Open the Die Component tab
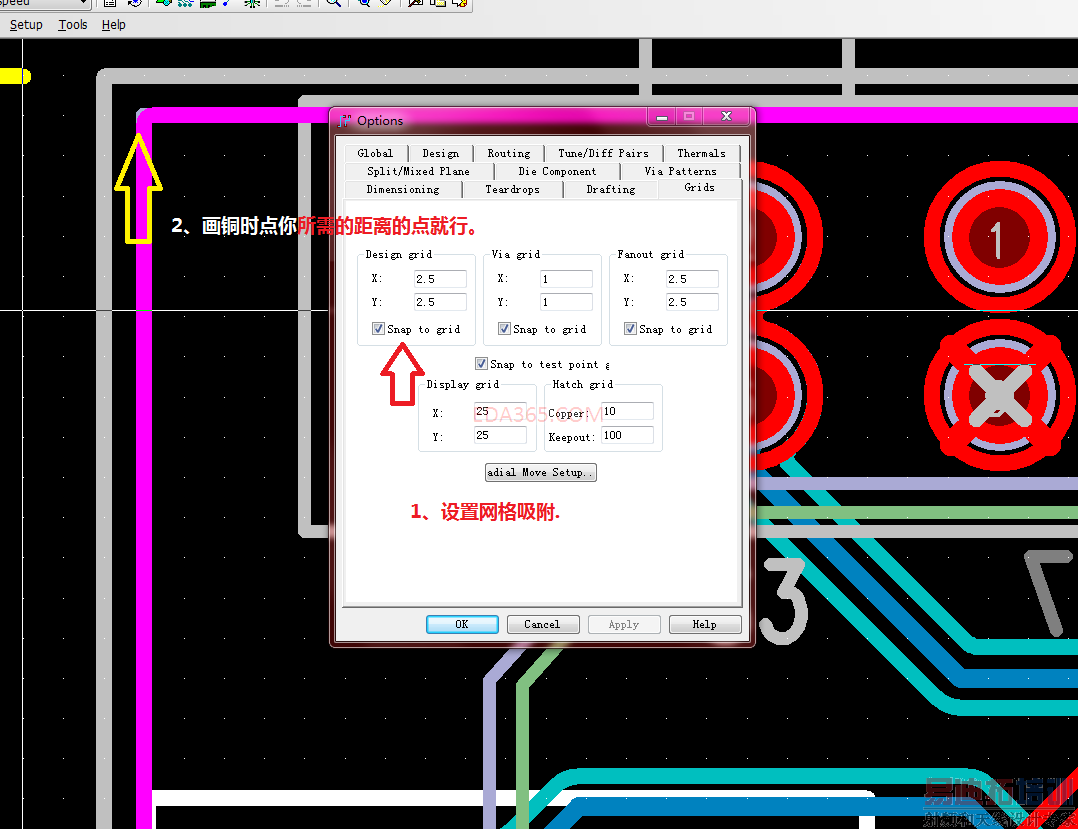The image size is (1078, 829). point(557,171)
